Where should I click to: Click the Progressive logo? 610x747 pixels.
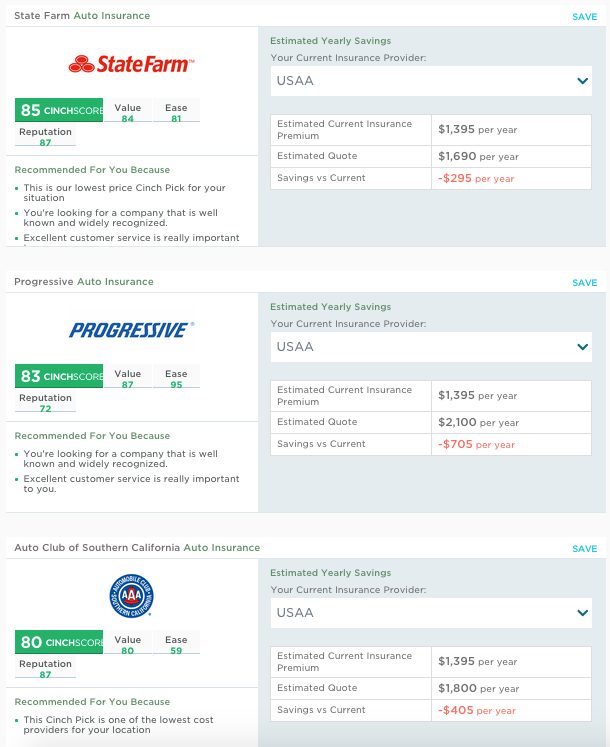click(x=131, y=330)
